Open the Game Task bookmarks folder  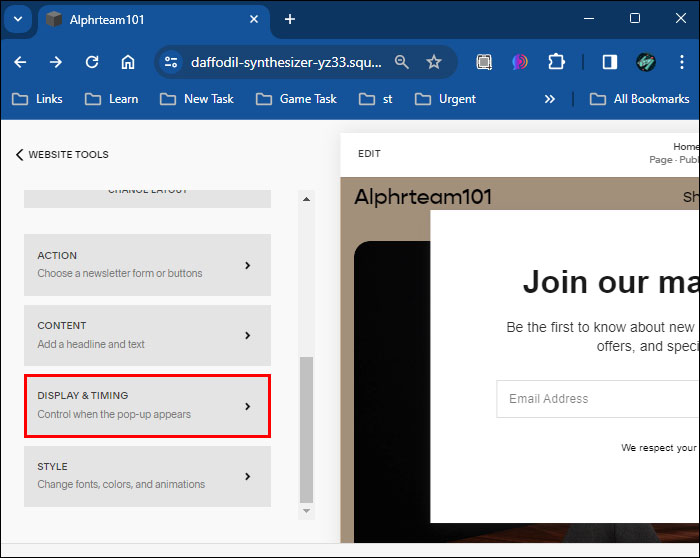[296, 99]
